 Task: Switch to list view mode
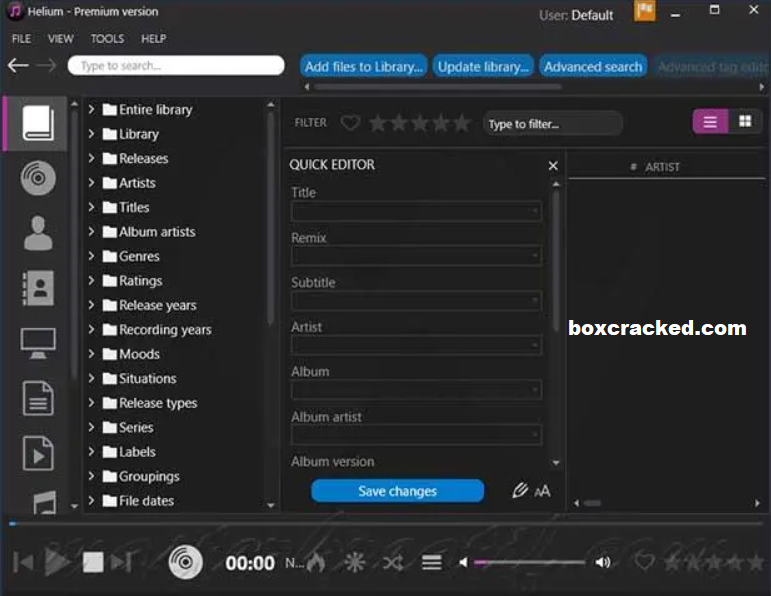(x=710, y=122)
